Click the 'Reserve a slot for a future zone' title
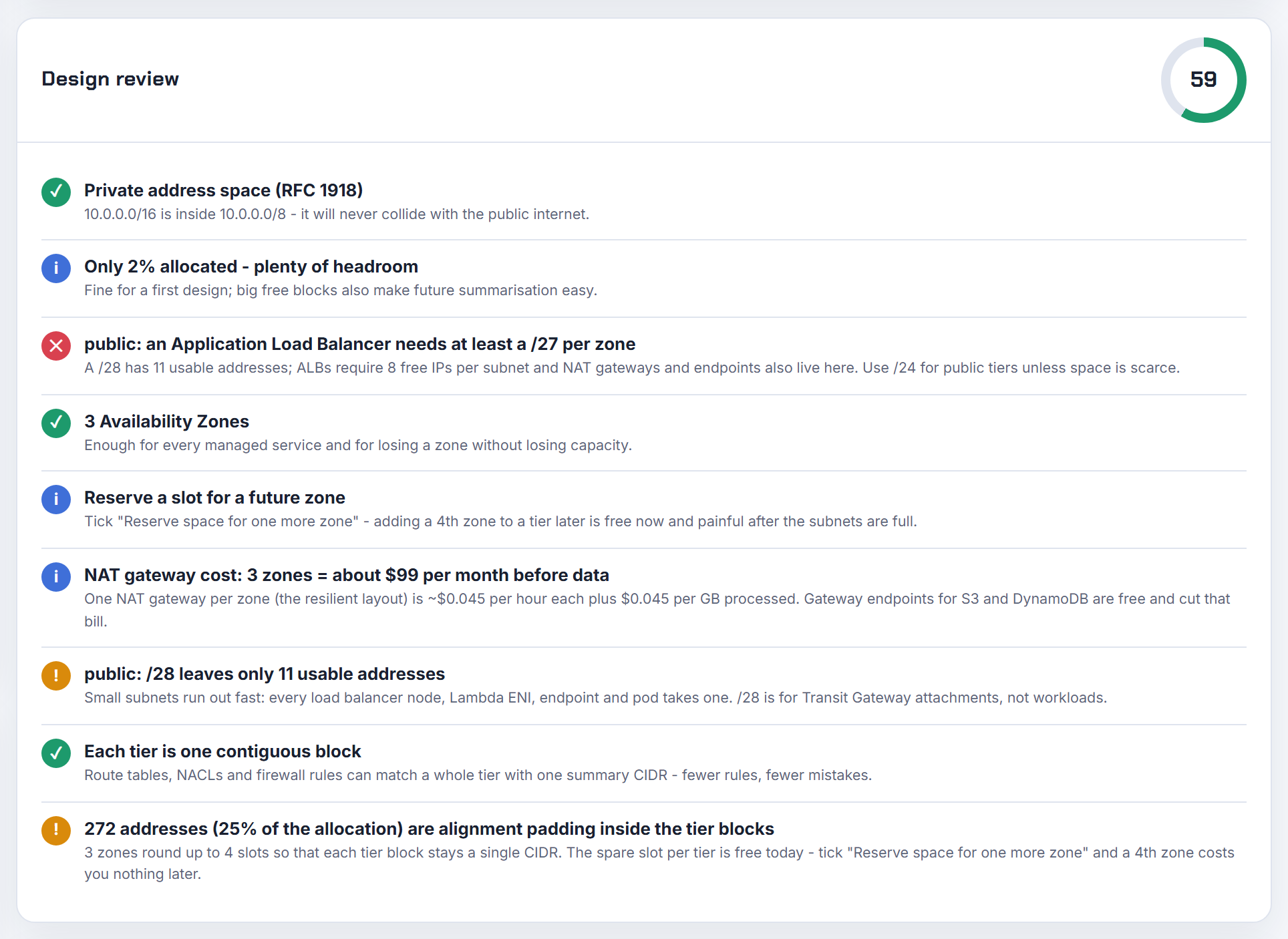This screenshot has width=1288, height=939. click(x=215, y=498)
